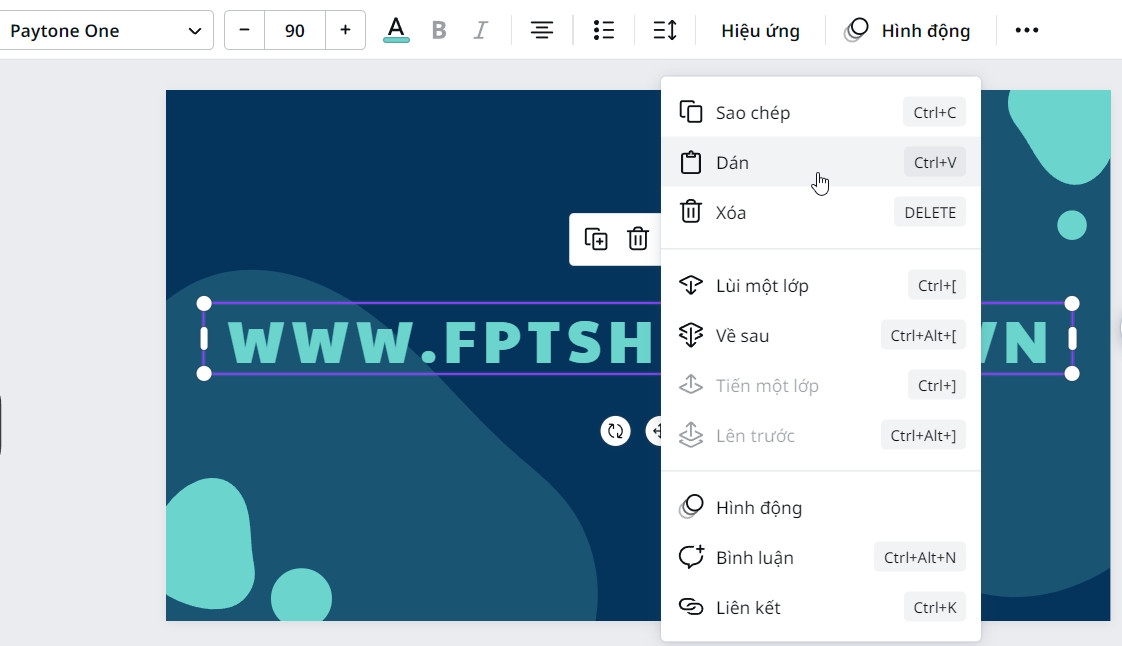Click bottom-left corner handle of text box
Viewport: 1122px width, 646px height.
[x=204, y=373]
